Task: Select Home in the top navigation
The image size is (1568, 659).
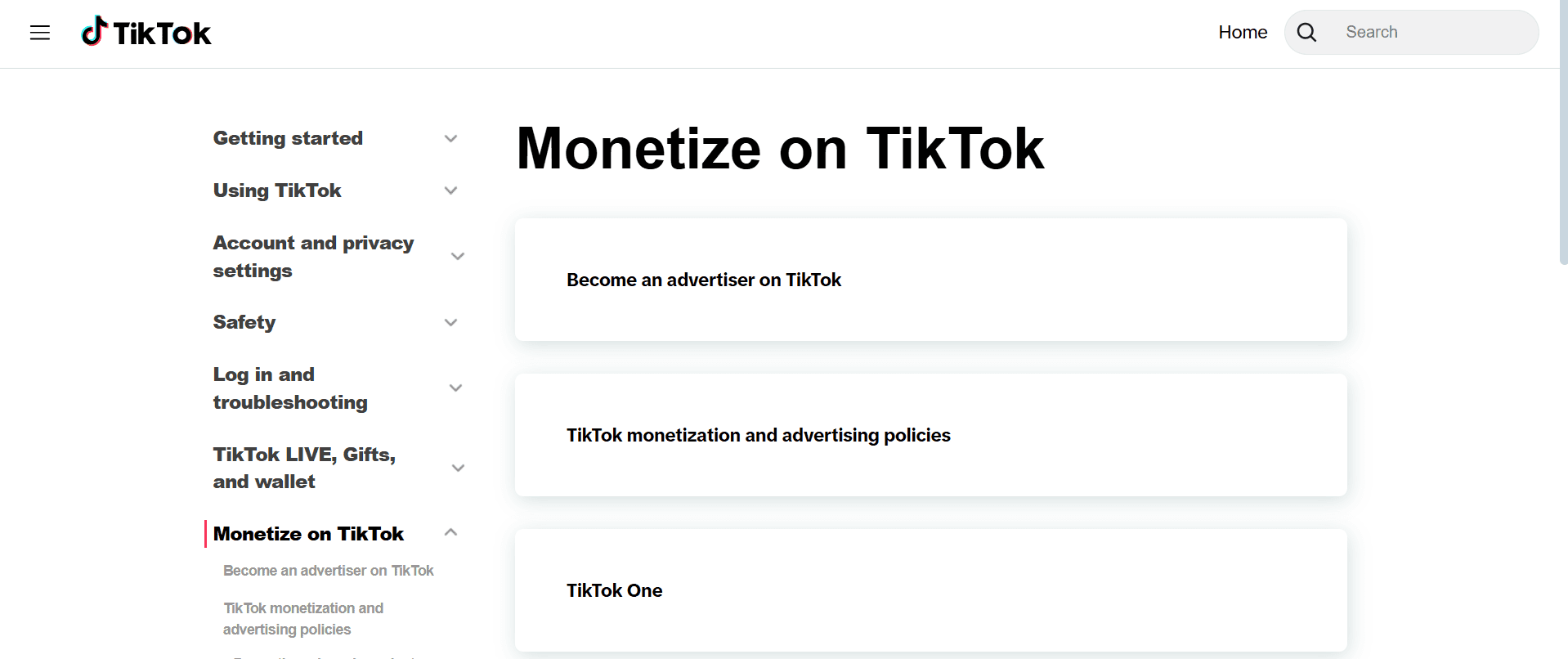Action: (1243, 32)
